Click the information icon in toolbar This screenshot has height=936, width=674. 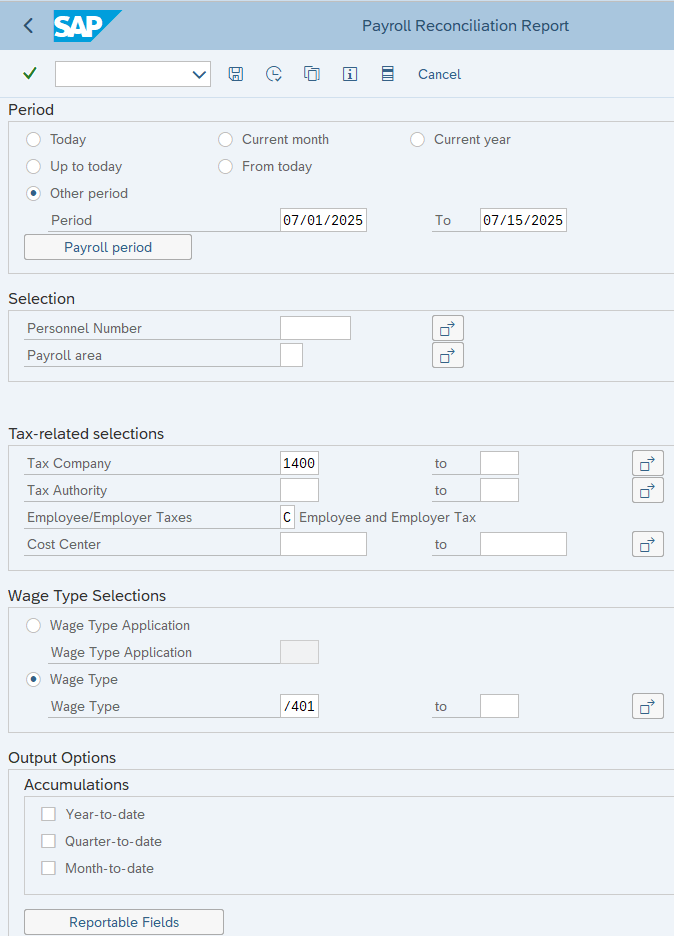(350, 74)
